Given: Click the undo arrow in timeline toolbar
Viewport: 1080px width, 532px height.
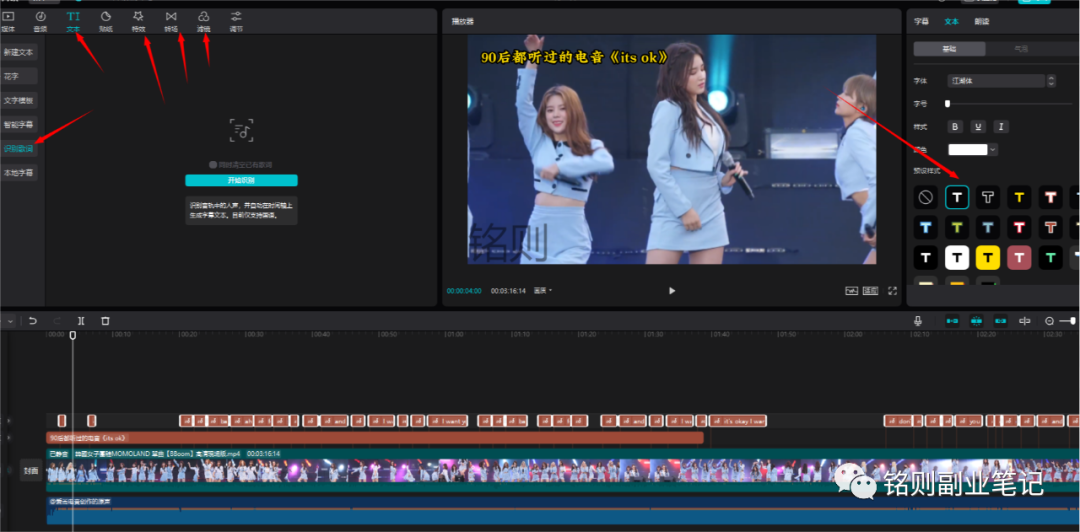Looking at the screenshot, I should (x=33, y=321).
